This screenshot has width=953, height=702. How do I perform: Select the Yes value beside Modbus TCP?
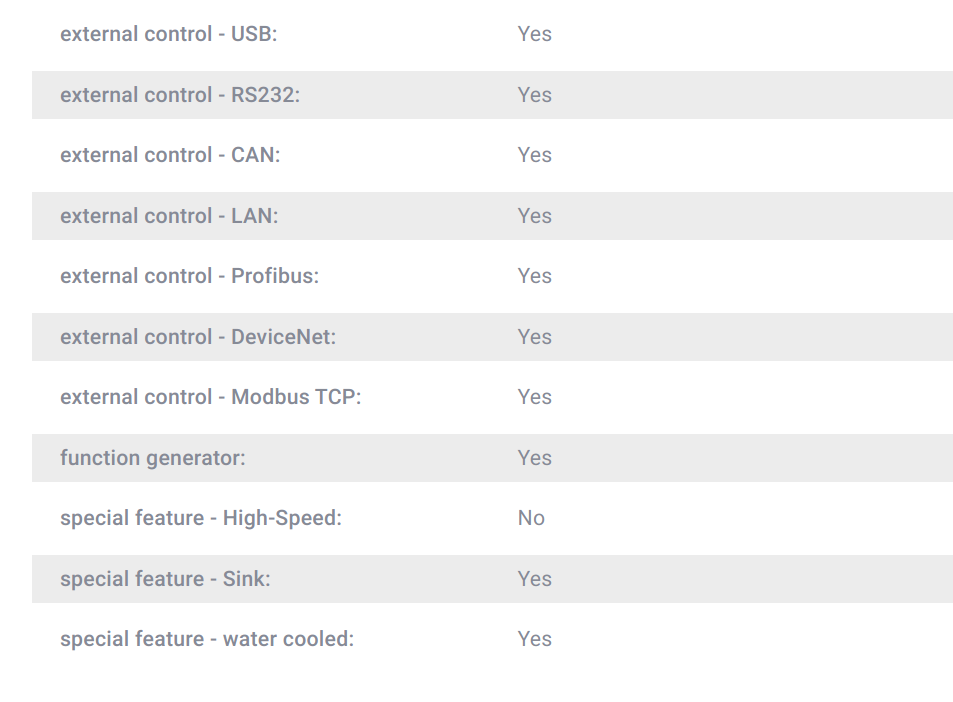coord(534,397)
